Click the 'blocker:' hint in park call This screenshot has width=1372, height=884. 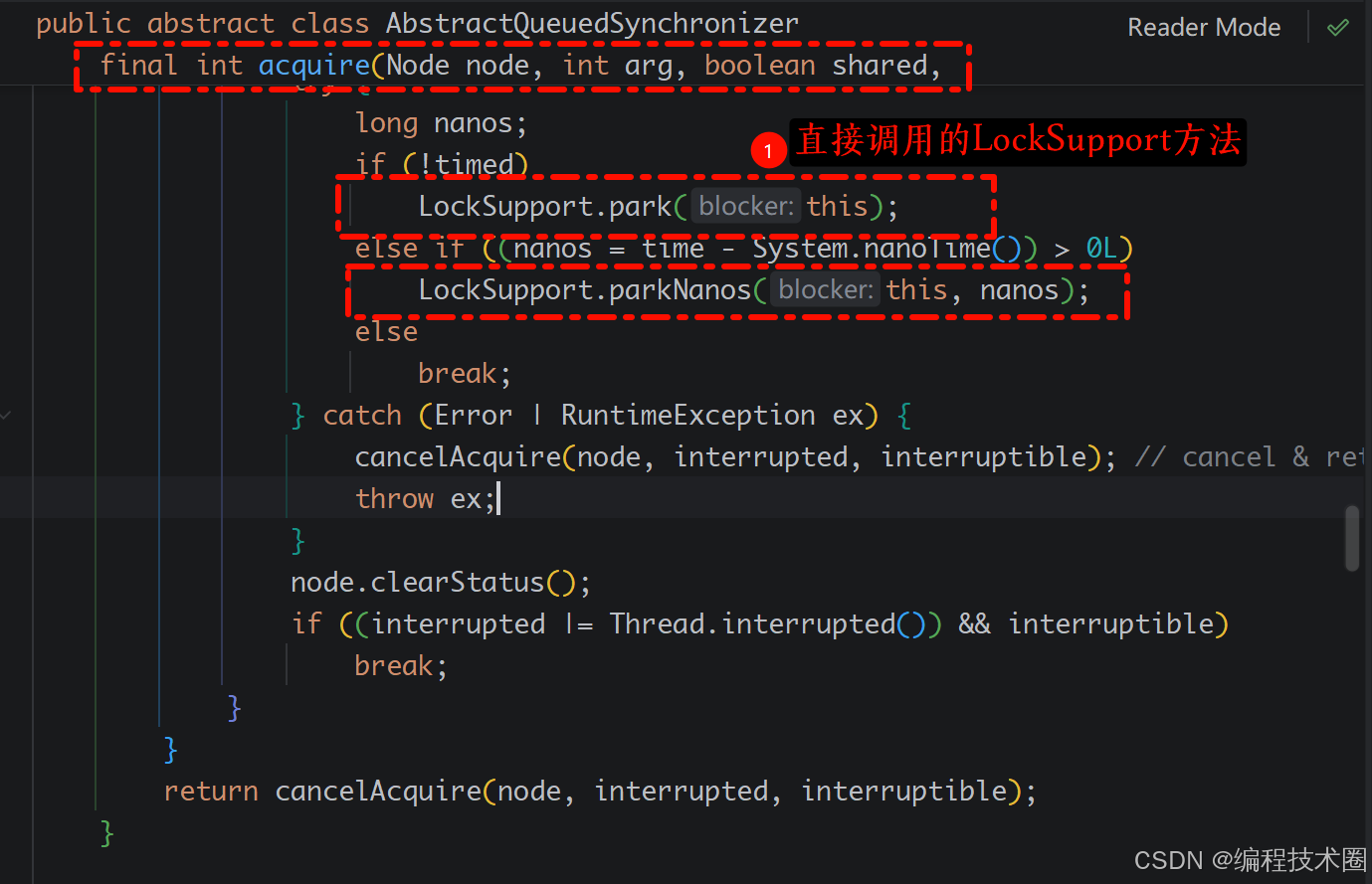746,206
